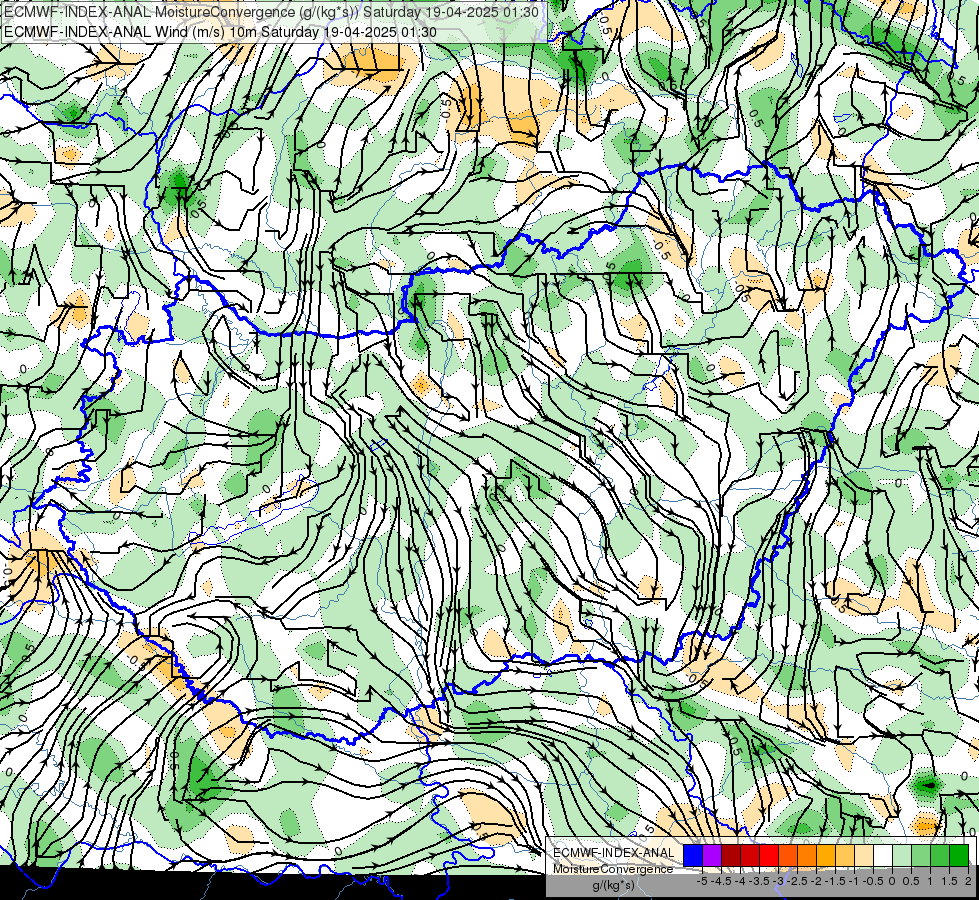Viewport: 979px width, 900px height.
Task: Click the legend label 'MoistureConvergence'
Action: pyautogui.click(x=612, y=869)
